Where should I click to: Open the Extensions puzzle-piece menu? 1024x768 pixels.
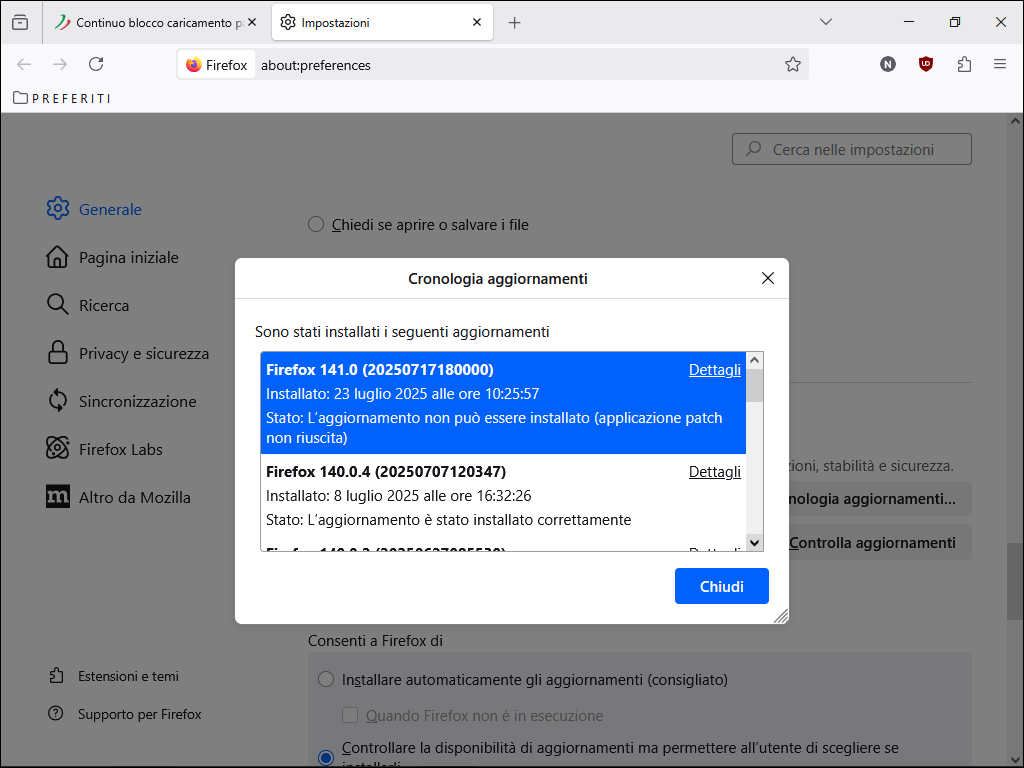[964, 64]
